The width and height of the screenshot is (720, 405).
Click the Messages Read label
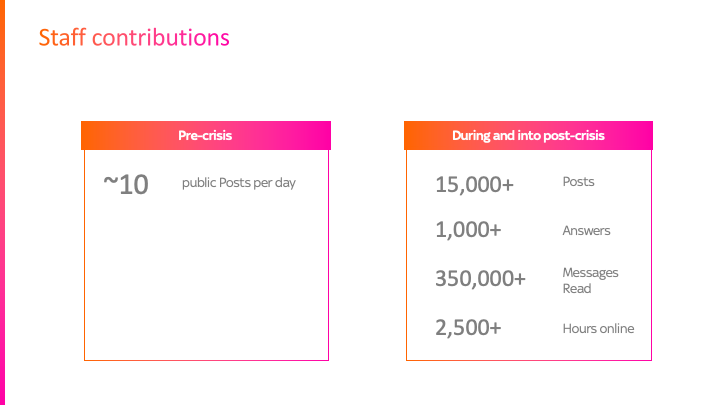coord(591,281)
